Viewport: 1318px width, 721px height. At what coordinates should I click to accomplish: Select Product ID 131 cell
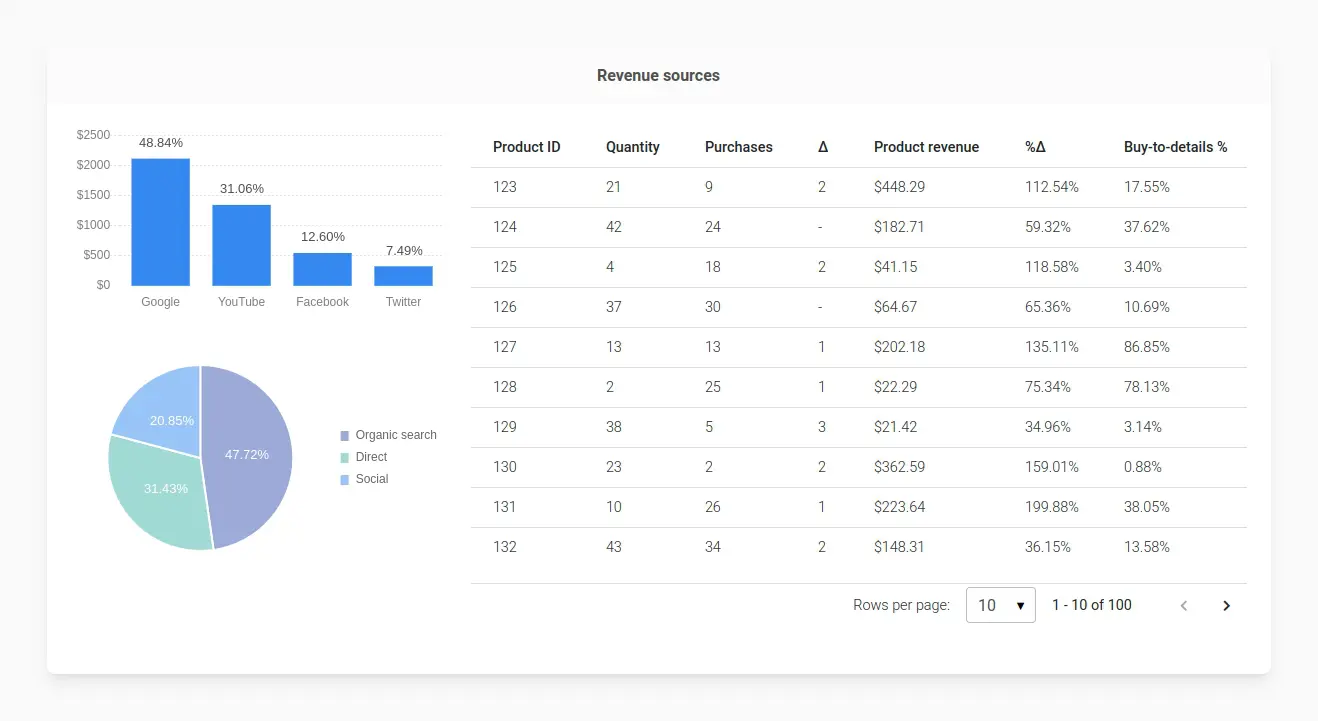[505, 507]
